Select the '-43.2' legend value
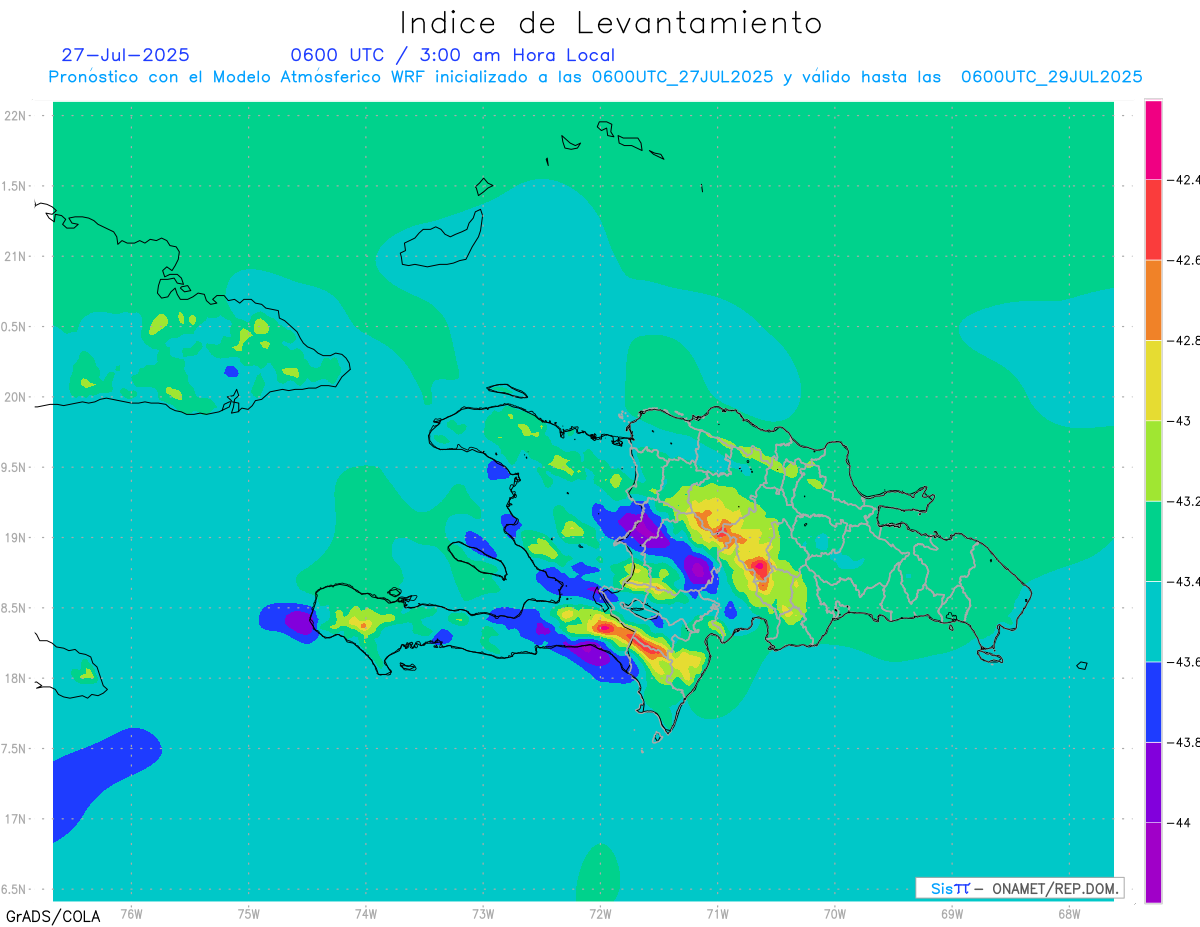This screenshot has height=927, width=1200. tap(1184, 501)
